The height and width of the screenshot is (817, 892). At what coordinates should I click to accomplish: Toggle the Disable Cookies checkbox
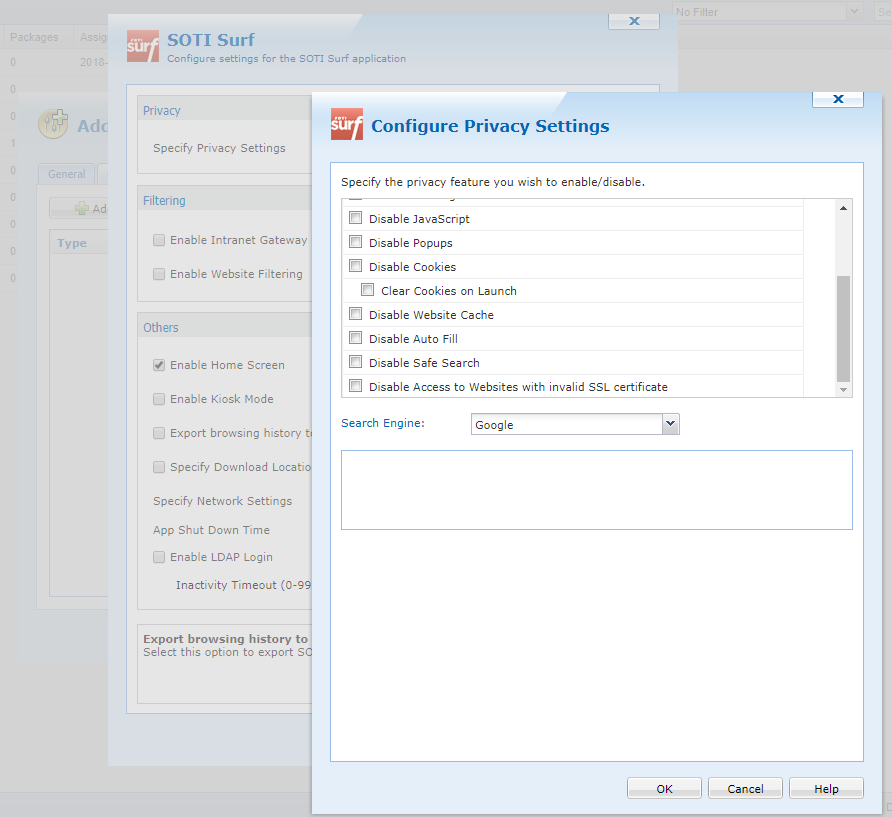[x=355, y=267]
